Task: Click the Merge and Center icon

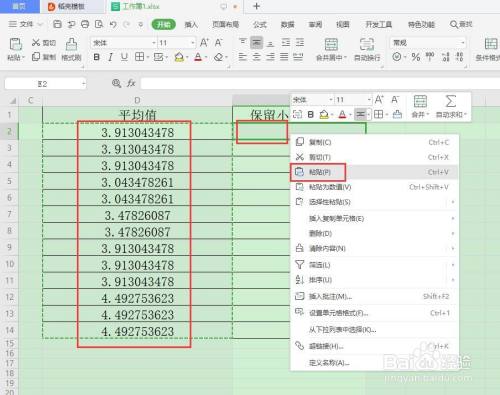Action: pos(331,44)
